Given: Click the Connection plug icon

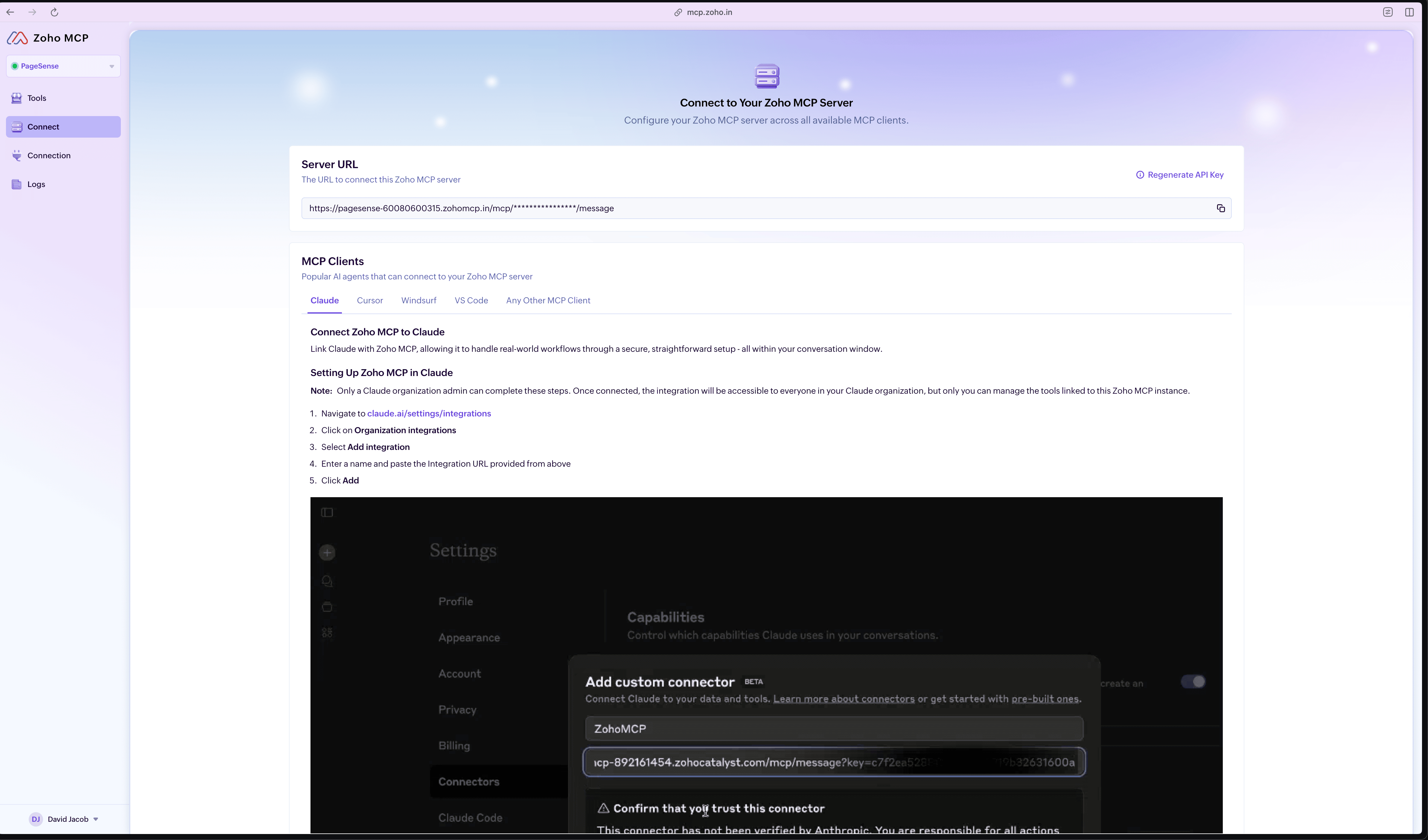Looking at the screenshot, I should tap(17, 155).
